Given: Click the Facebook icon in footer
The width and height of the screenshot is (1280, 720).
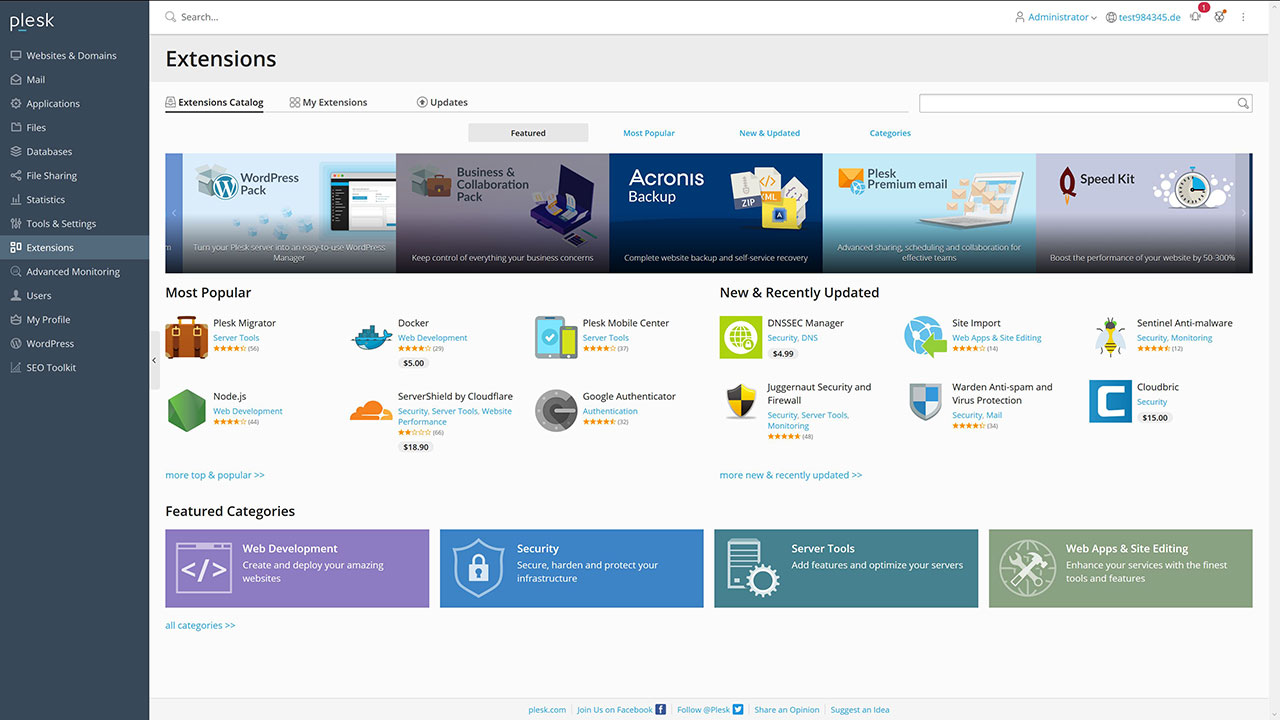Looking at the screenshot, I should tap(660, 710).
